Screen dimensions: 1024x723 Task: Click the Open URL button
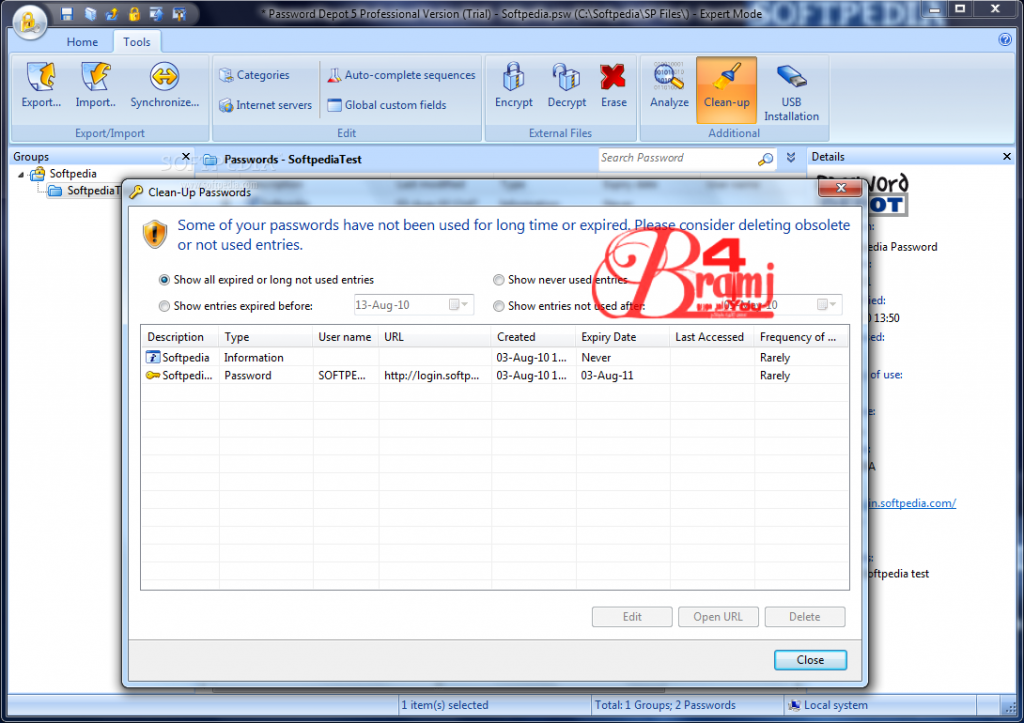(x=718, y=617)
